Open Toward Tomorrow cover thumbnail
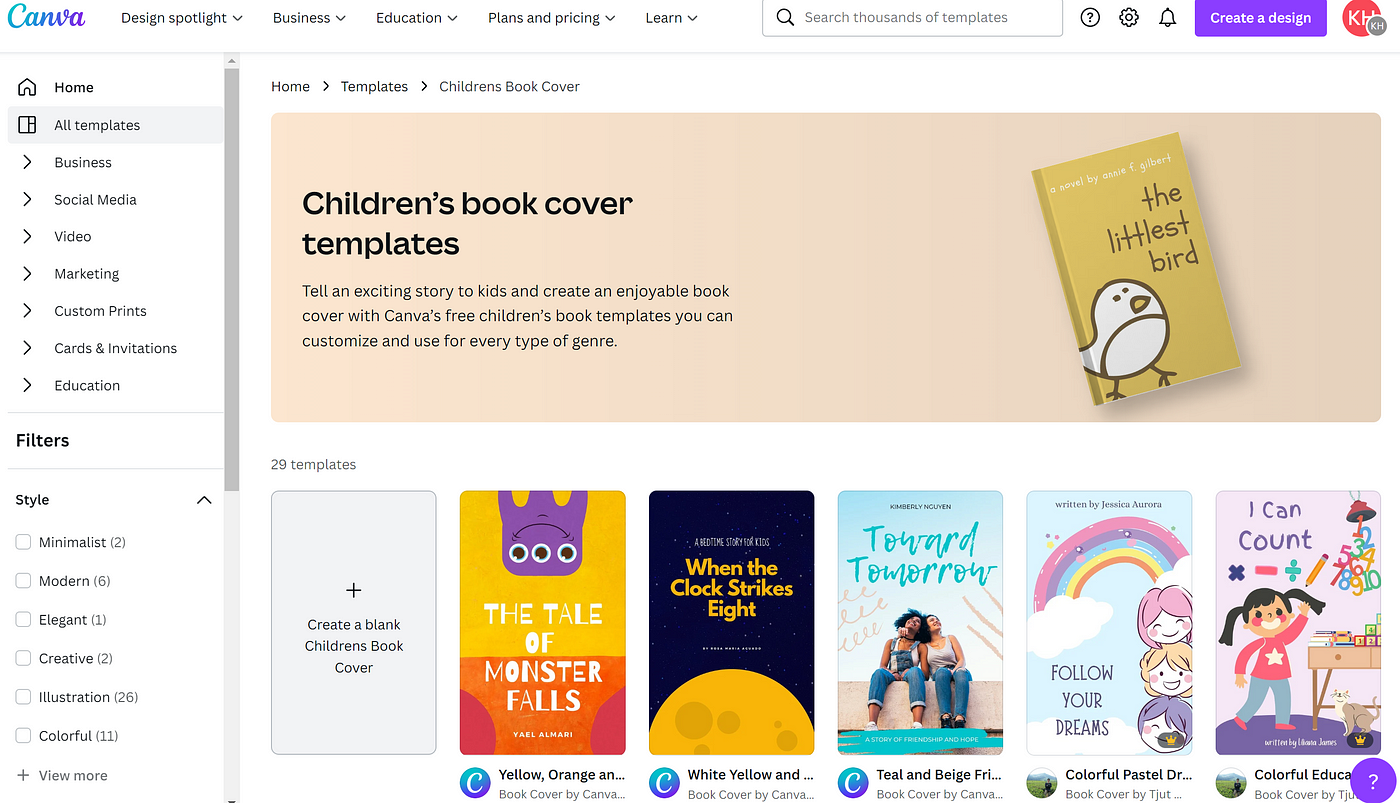 click(920, 622)
